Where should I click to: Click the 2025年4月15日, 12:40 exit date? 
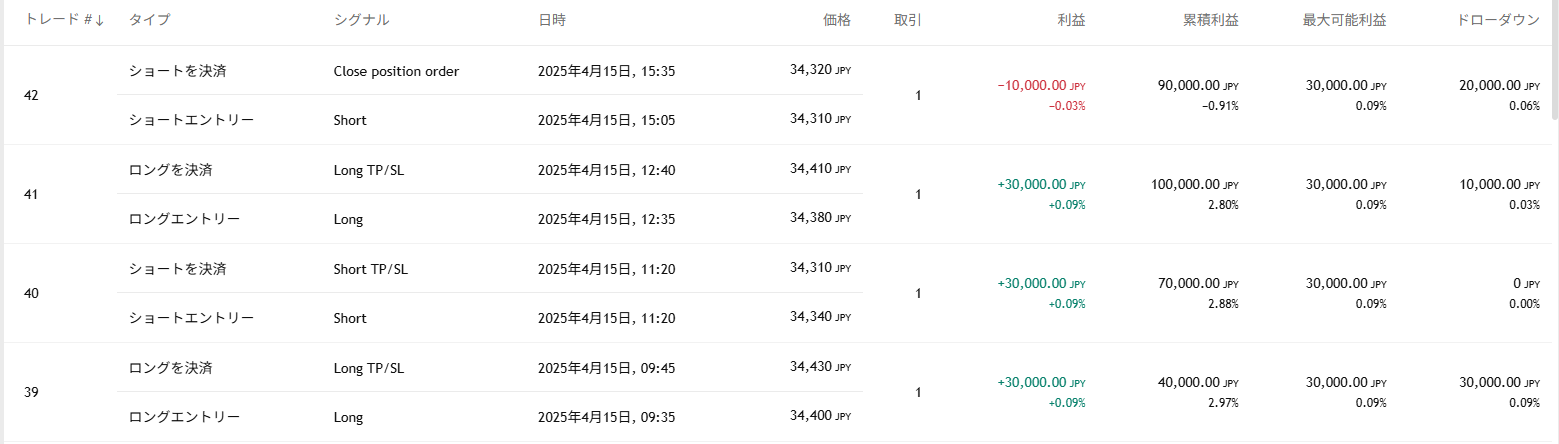click(x=606, y=171)
